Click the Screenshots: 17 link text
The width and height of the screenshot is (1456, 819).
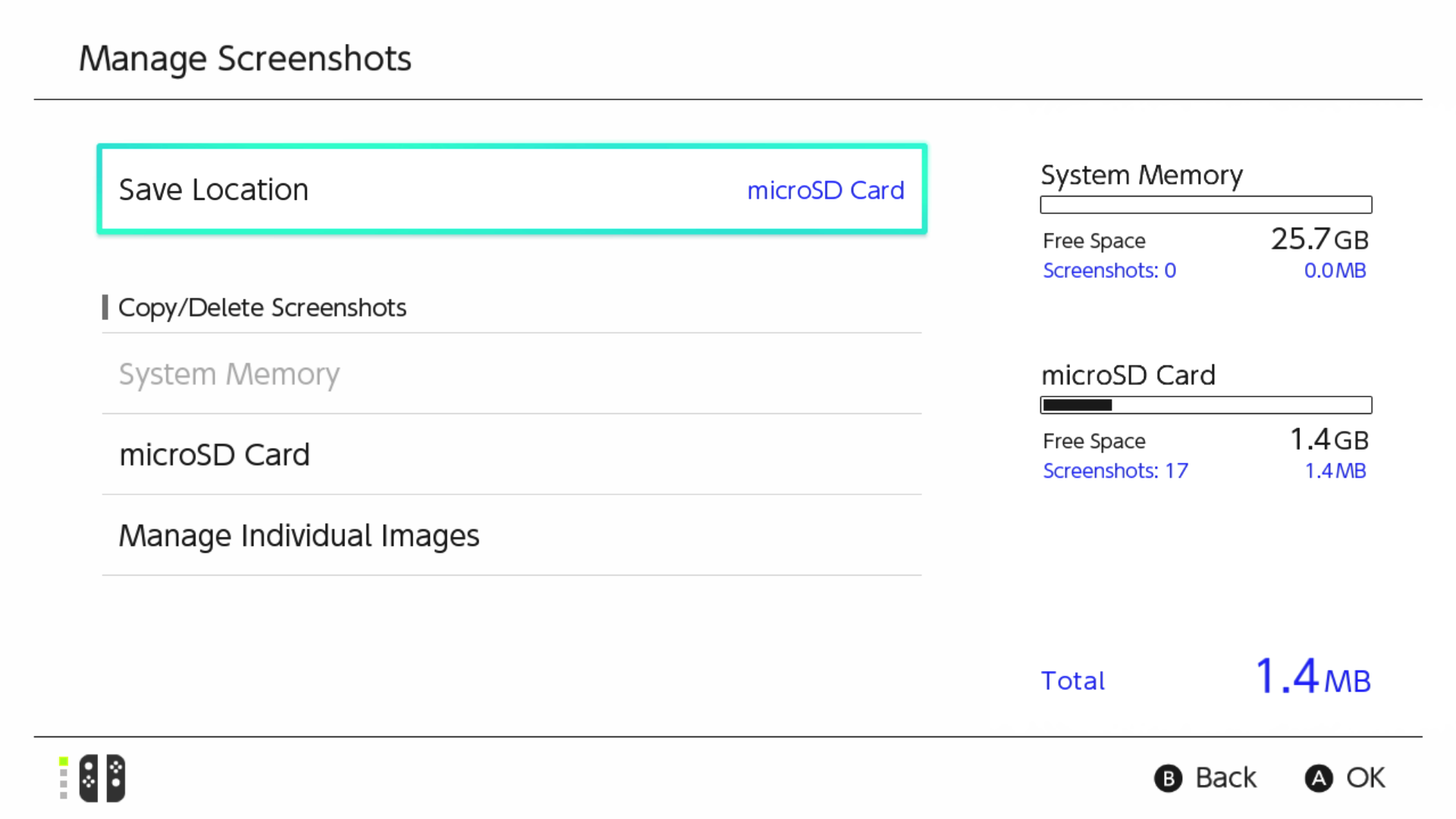1115,471
